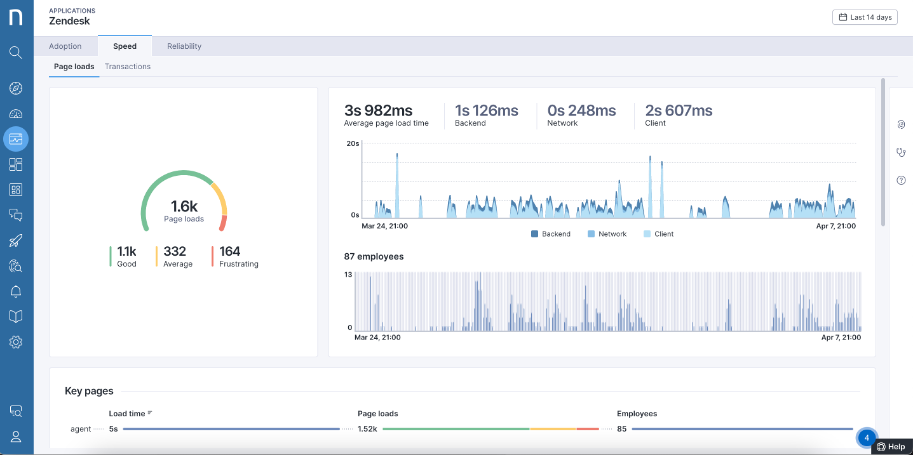Switch to the Adoption tab
The width and height of the screenshot is (914, 456).
(x=65, y=46)
